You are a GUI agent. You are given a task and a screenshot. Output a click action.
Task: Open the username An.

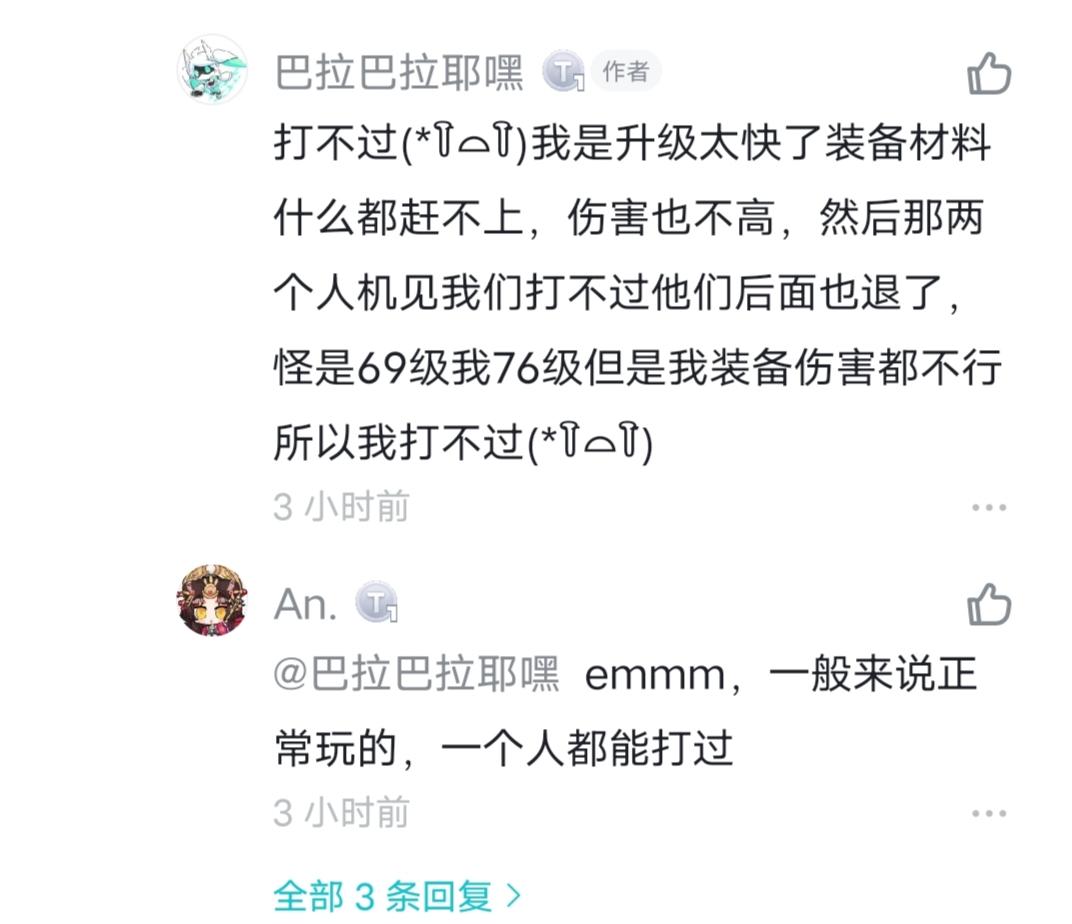tap(305, 604)
